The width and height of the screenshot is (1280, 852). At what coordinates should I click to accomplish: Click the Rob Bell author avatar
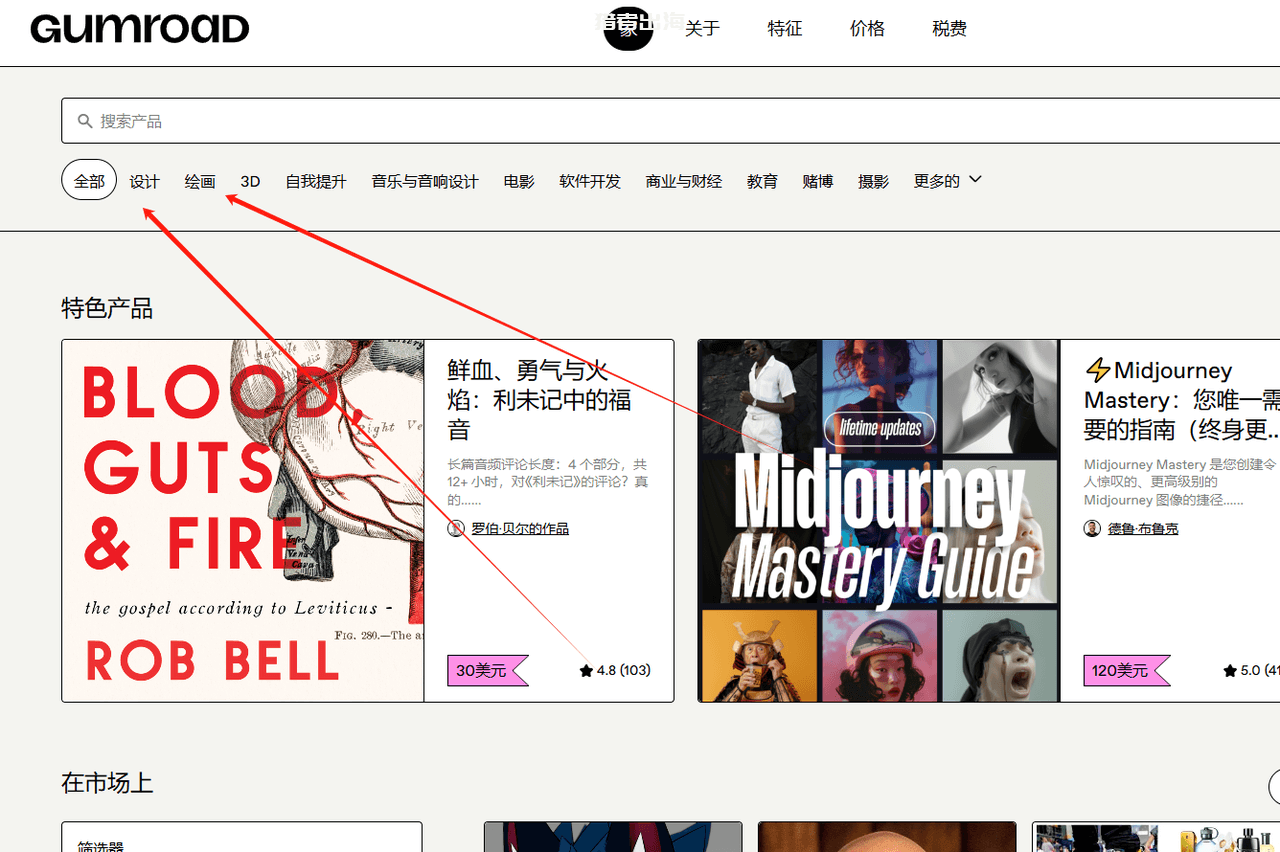pyautogui.click(x=456, y=528)
